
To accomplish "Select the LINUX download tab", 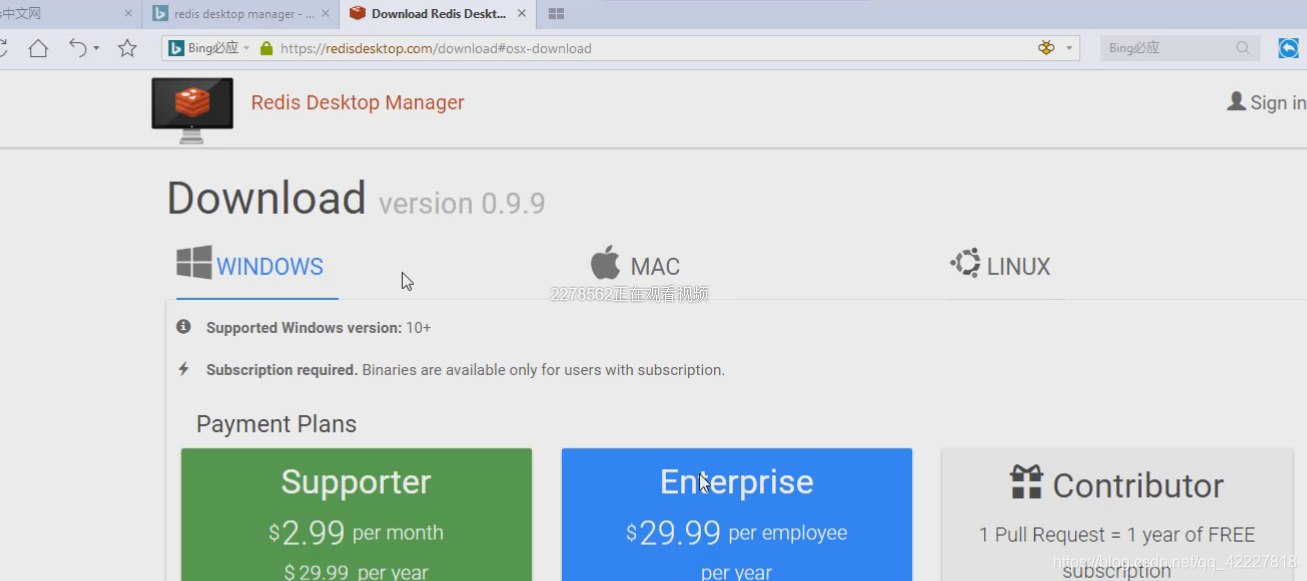I will 1001,266.
